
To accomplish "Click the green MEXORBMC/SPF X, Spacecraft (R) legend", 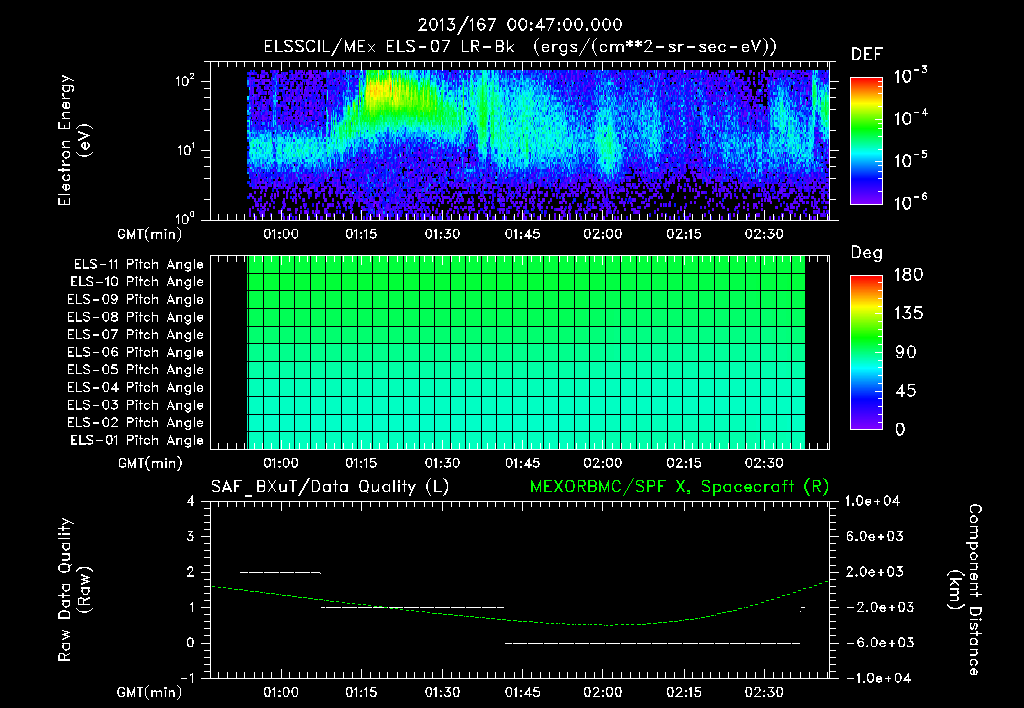I will coord(679,487).
